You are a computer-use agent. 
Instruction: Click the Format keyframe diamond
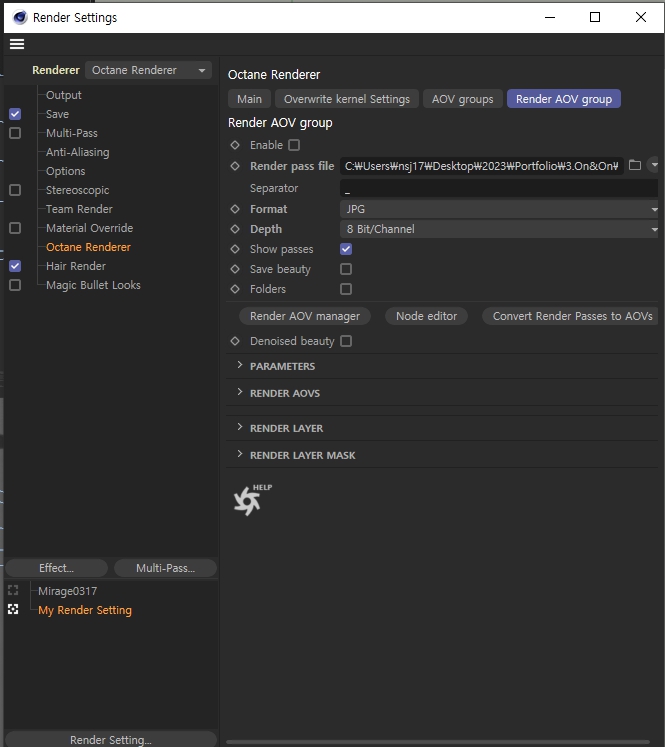click(235, 209)
